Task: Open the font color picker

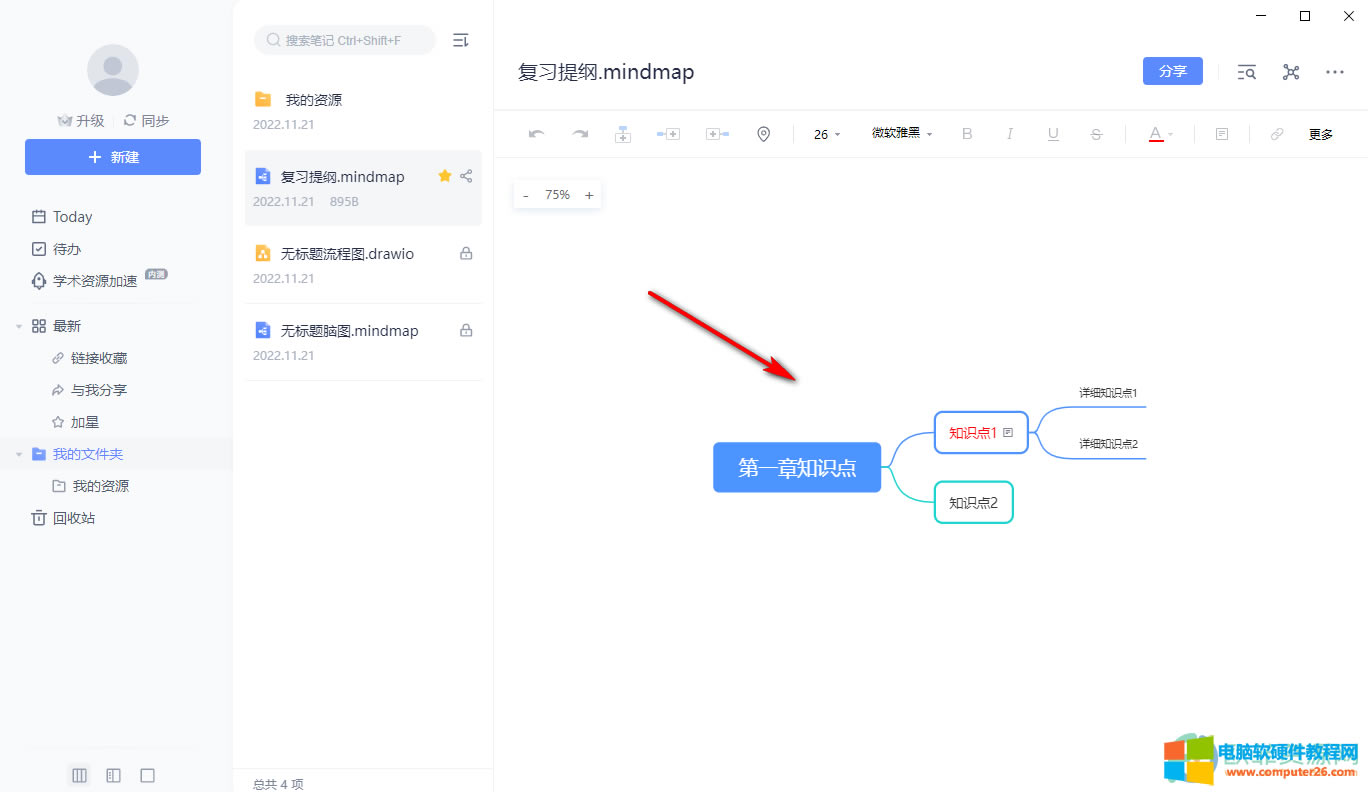Action: click(1158, 134)
